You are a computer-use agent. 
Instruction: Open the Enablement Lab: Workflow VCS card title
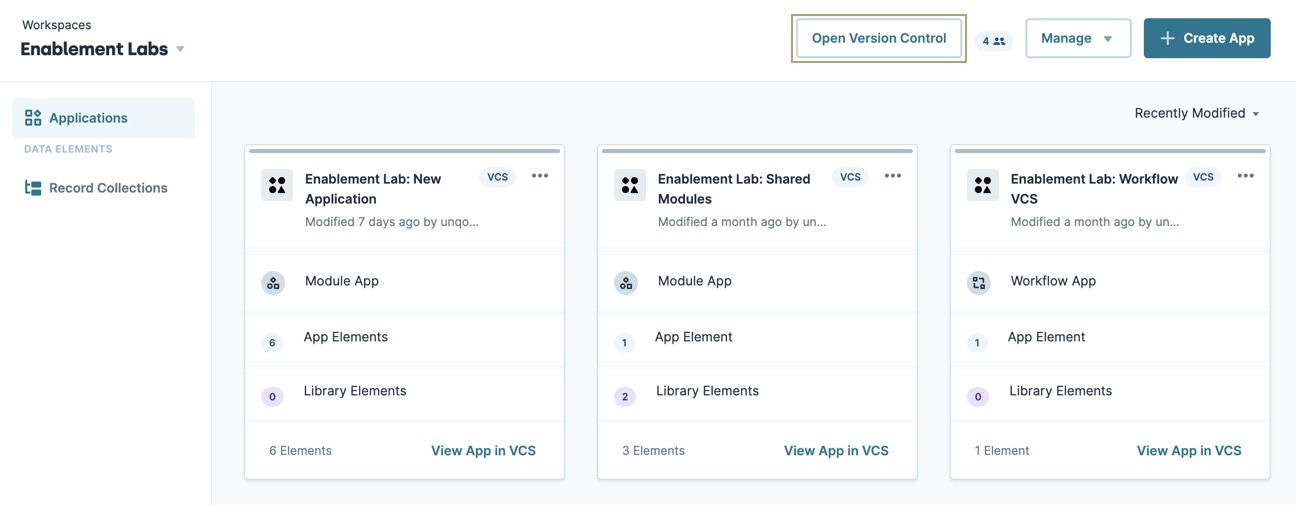[x=1094, y=188]
